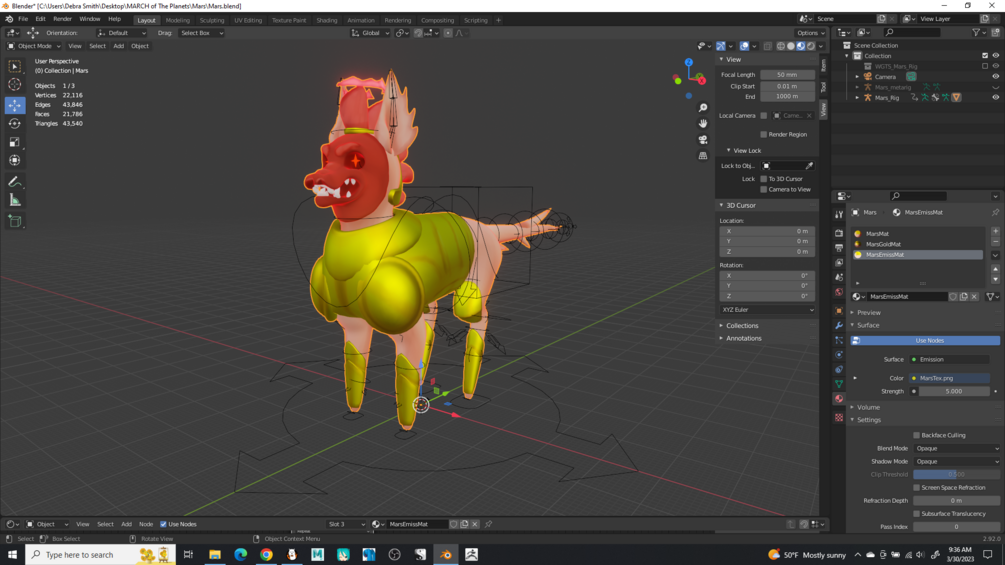
Task: Open the Global transform orientation dropdown
Action: [370, 33]
